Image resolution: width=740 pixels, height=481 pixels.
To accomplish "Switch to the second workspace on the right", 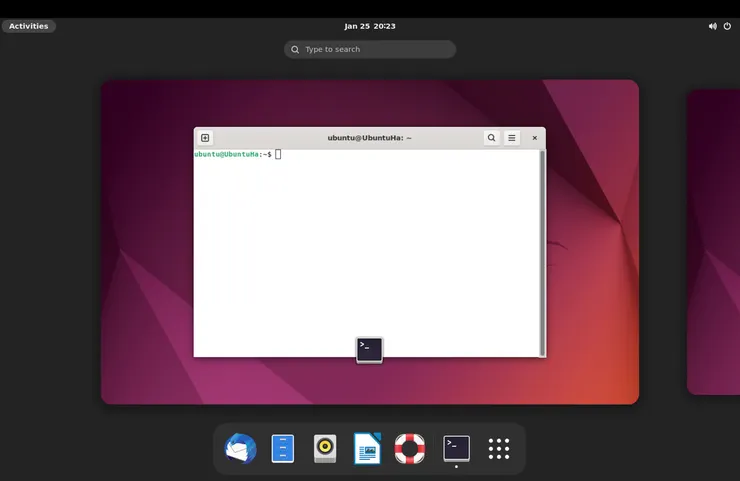I will (713, 242).
